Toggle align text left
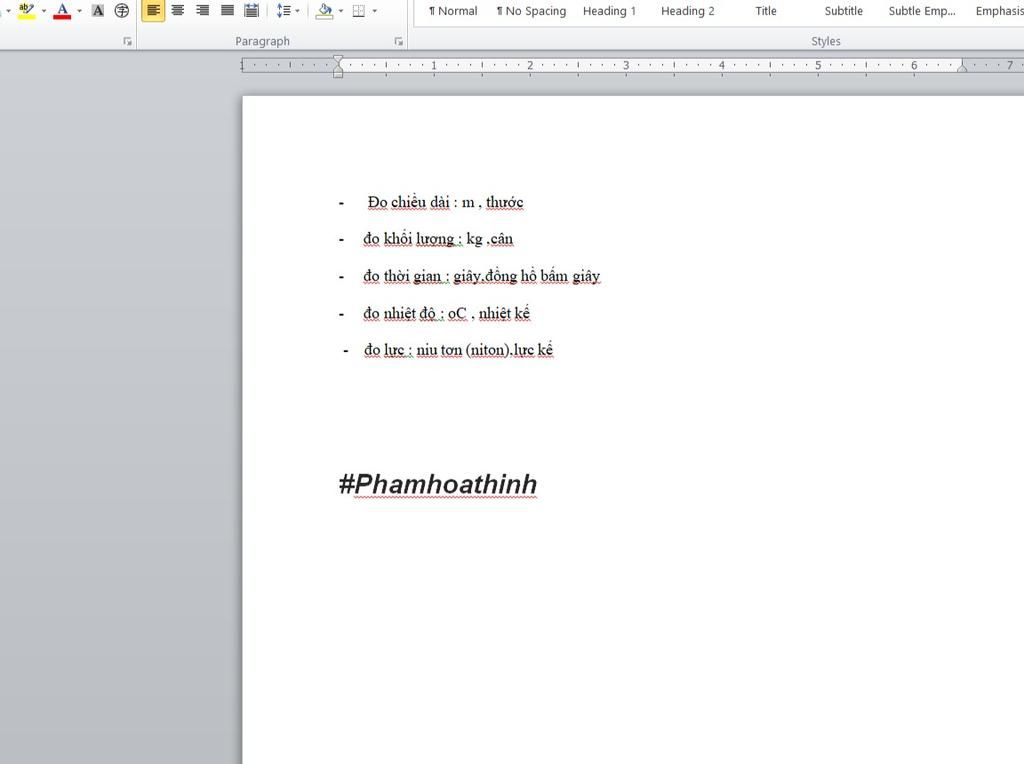The height and width of the screenshot is (764, 1024). [x=153, y=11]
